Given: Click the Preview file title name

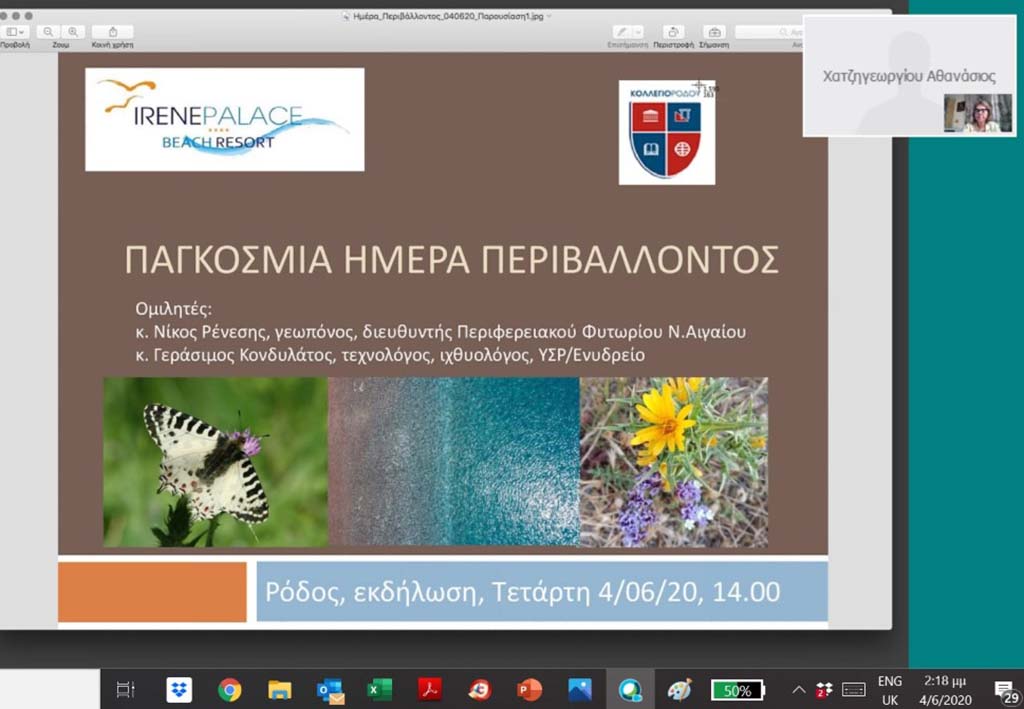Looking at the screenshot, I should click(448, 16).
